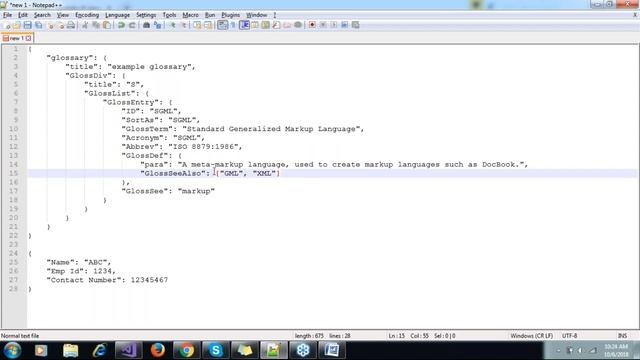Viewport: 640px width, 360px height.
Task: Open the View menu
Action: (x=62, y=15)
